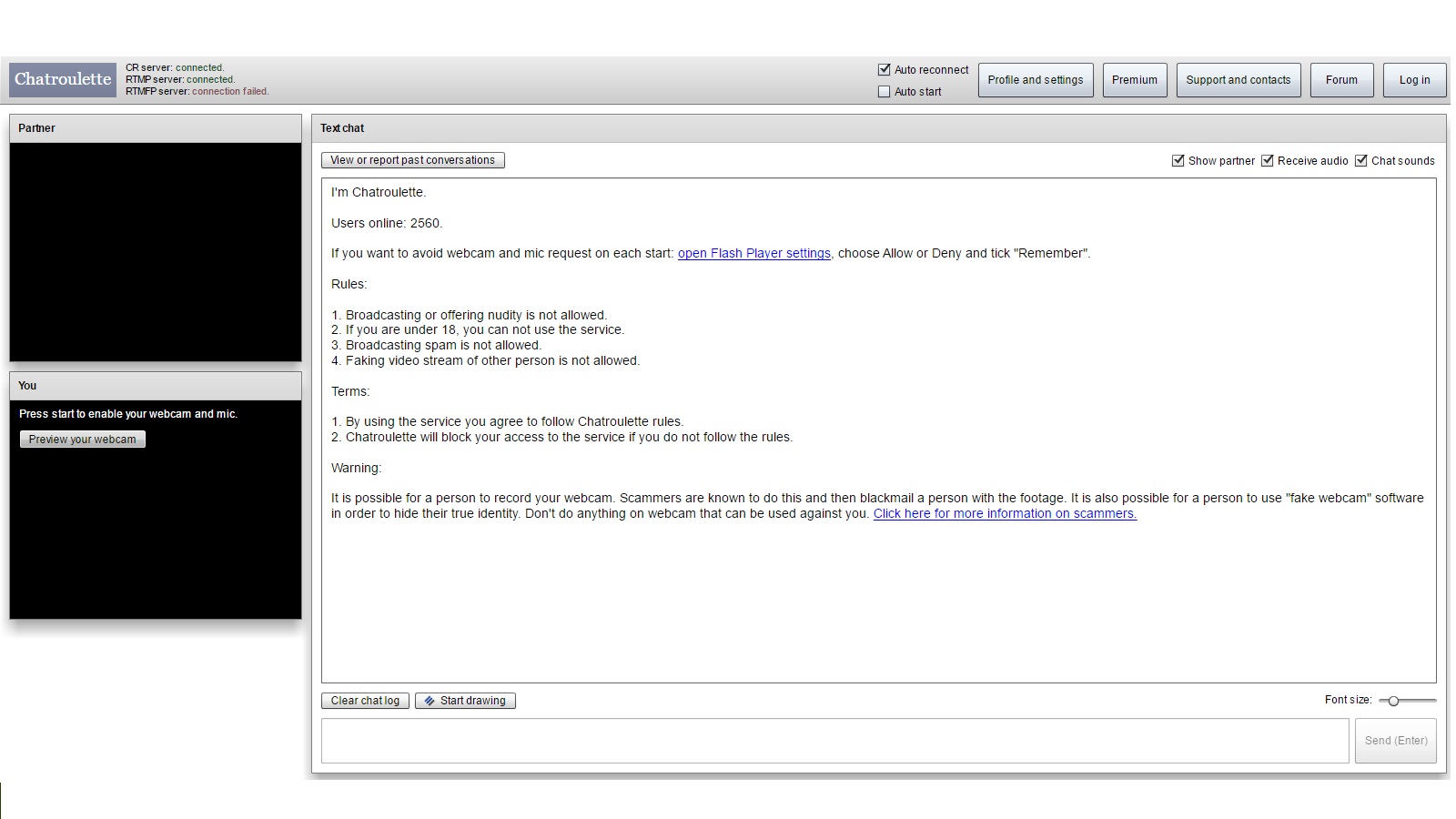
Task: Open Flash Player settings link
Action: point(754,253)
